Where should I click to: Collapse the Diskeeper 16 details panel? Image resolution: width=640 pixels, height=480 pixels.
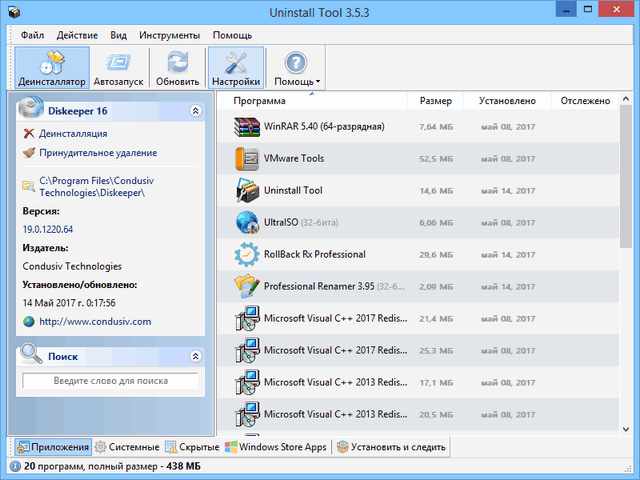click(x=195, y=109)
